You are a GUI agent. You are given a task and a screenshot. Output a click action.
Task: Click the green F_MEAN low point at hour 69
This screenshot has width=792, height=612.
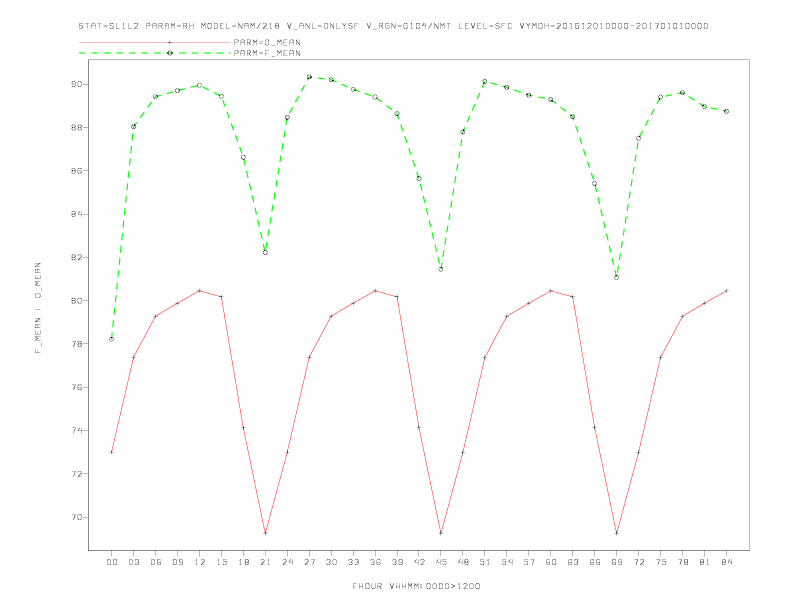click(617, 277)
